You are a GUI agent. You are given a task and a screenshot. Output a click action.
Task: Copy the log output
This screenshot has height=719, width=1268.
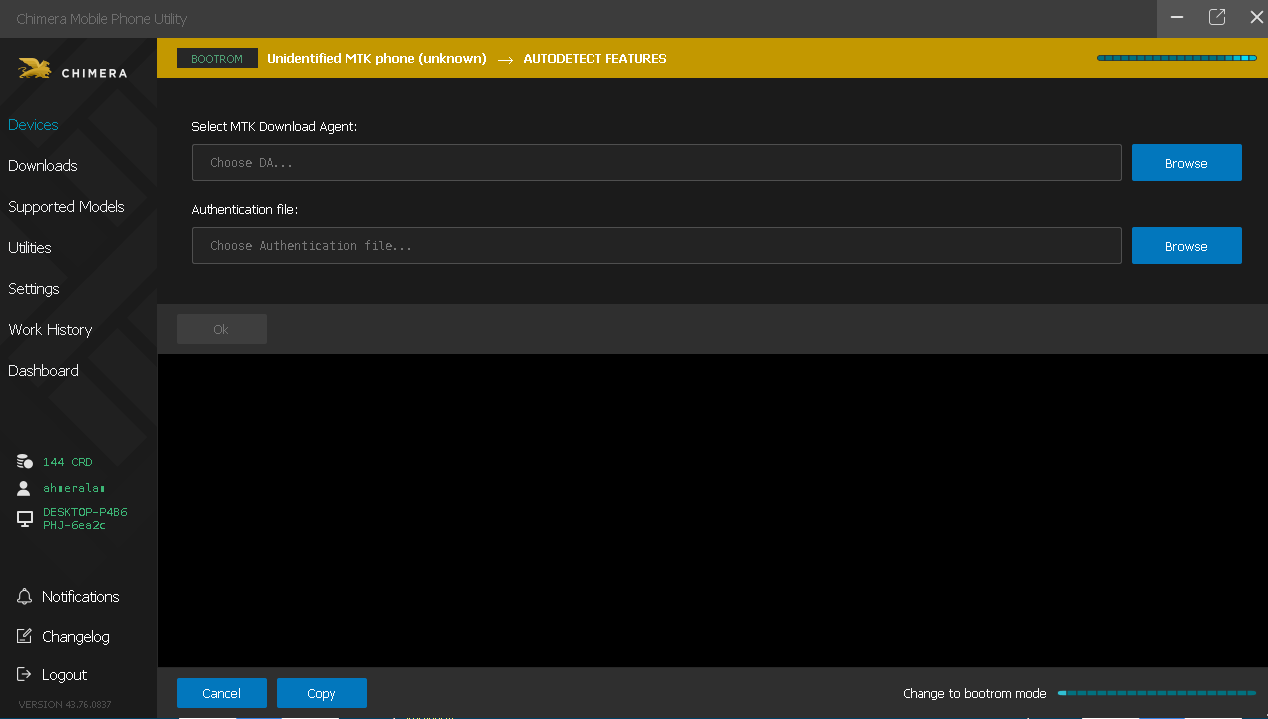tap(322, 693)
